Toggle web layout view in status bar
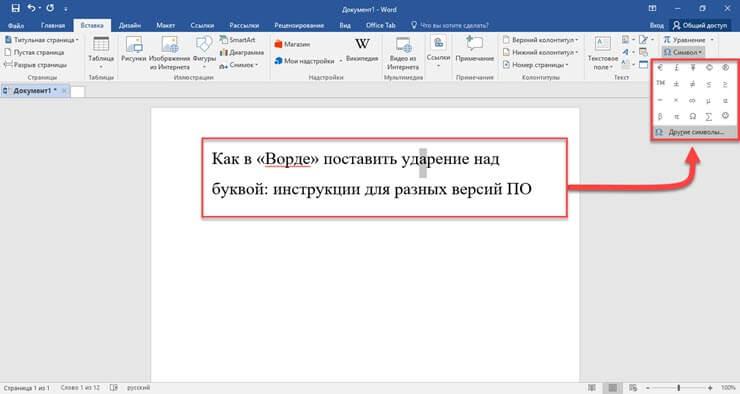This screenshot has height=394, width=740. pyautogui.click(x=633, y=388)
